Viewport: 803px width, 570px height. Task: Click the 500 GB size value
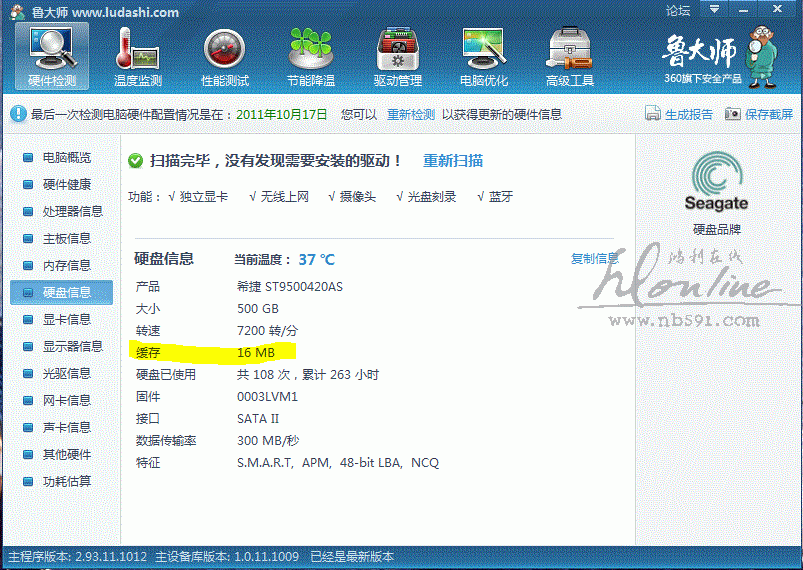pyautogui.click(x=258, y=309)
